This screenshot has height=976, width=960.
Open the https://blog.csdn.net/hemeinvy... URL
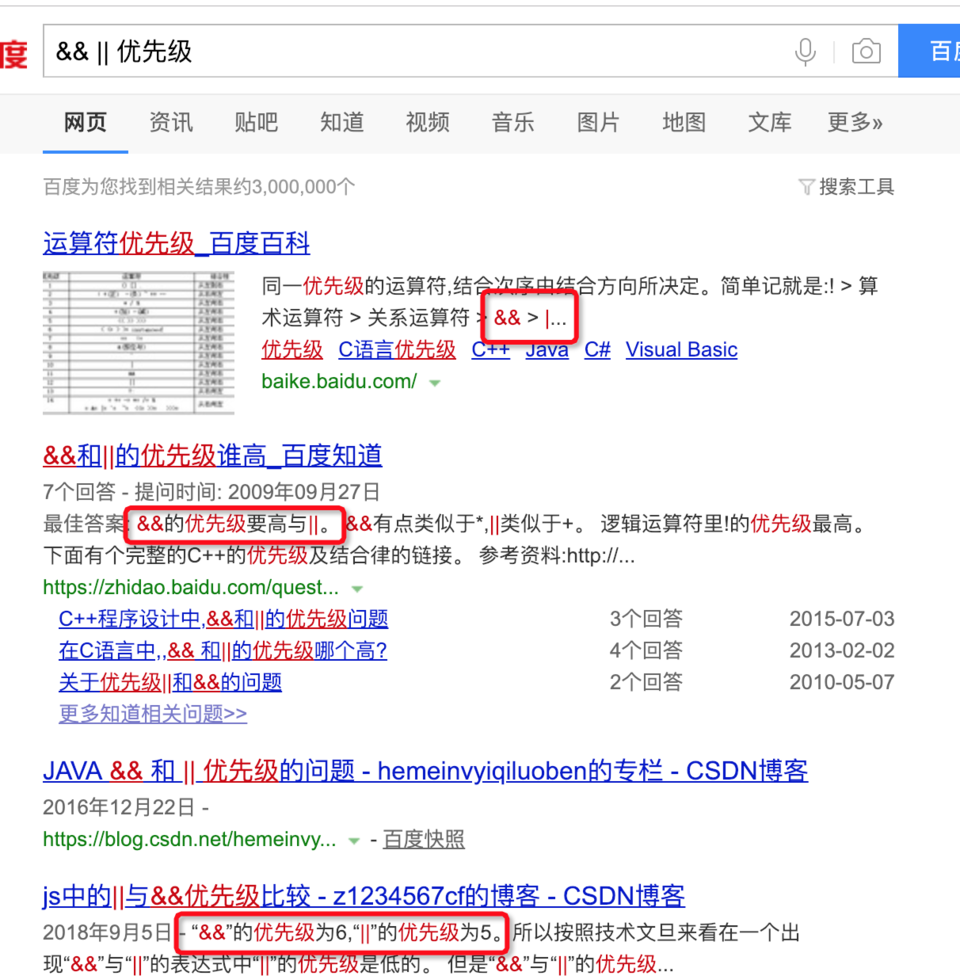pos(189,840)
